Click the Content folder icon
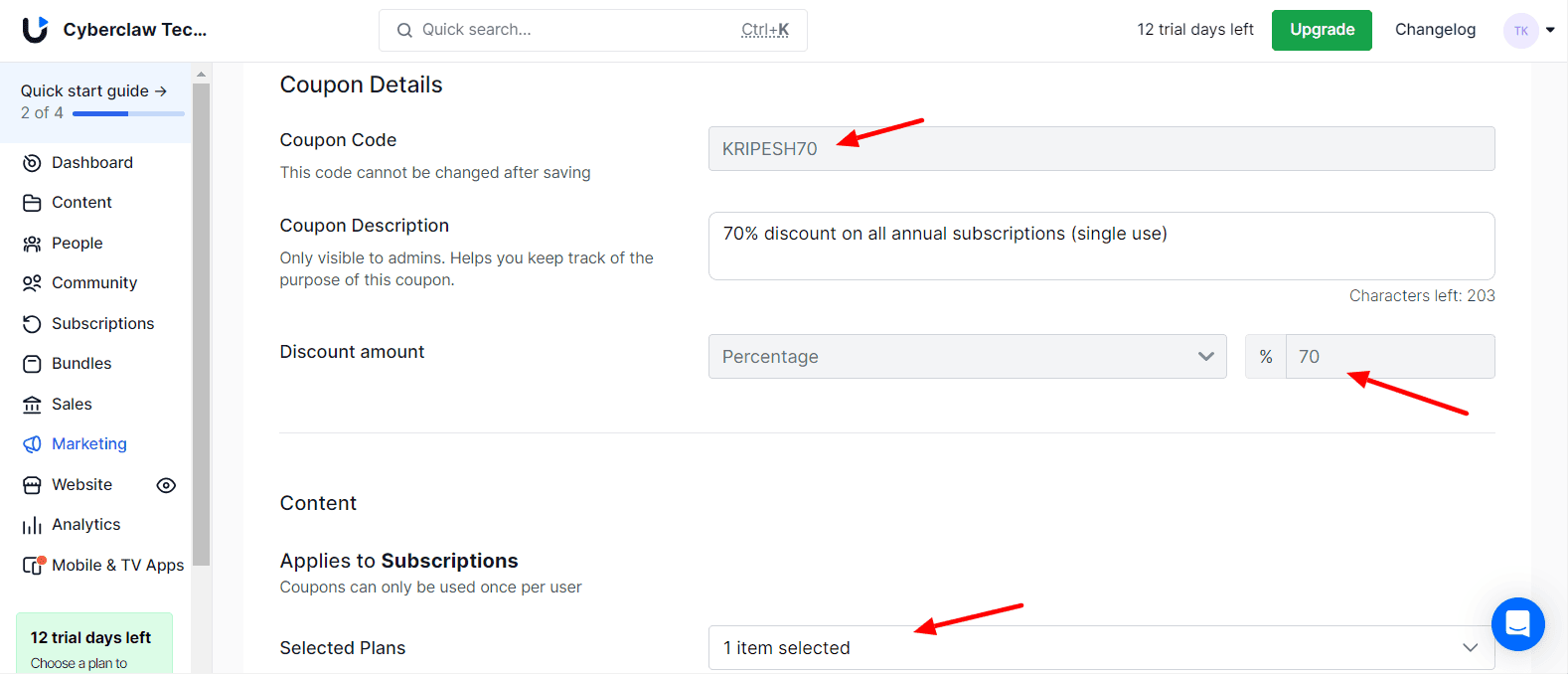The width and height of the screenshot is (1568, 674). pos(32,203)
